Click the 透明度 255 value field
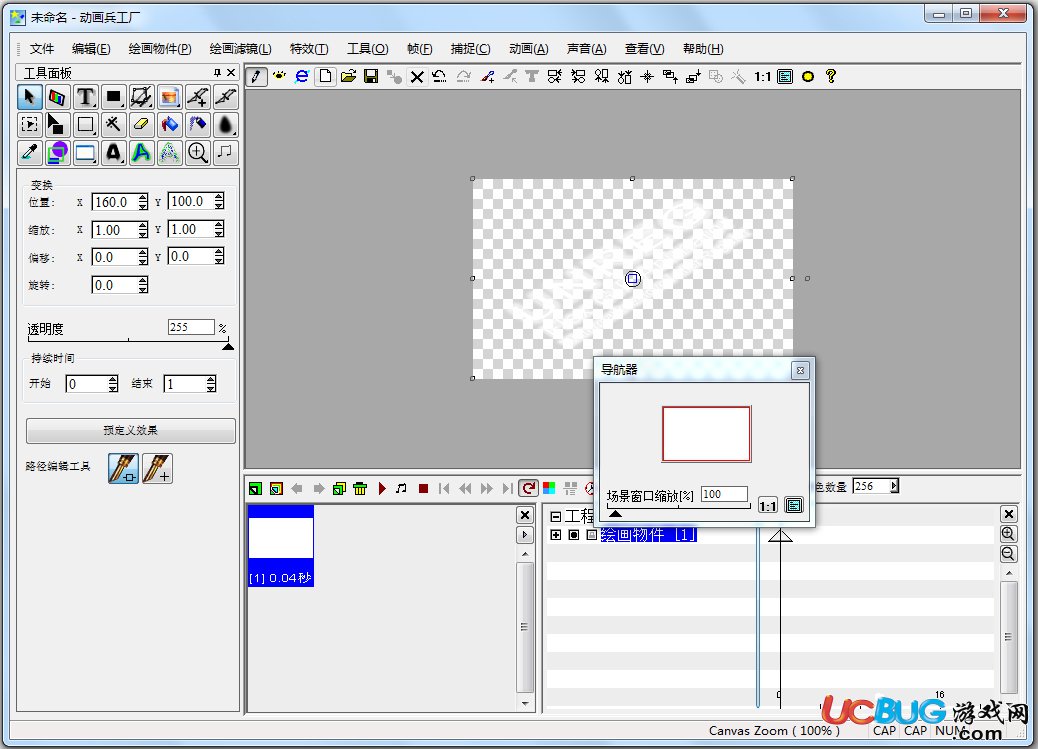Image resolution: width=1038 pixels, height=749 pixels. pos(191,327)
